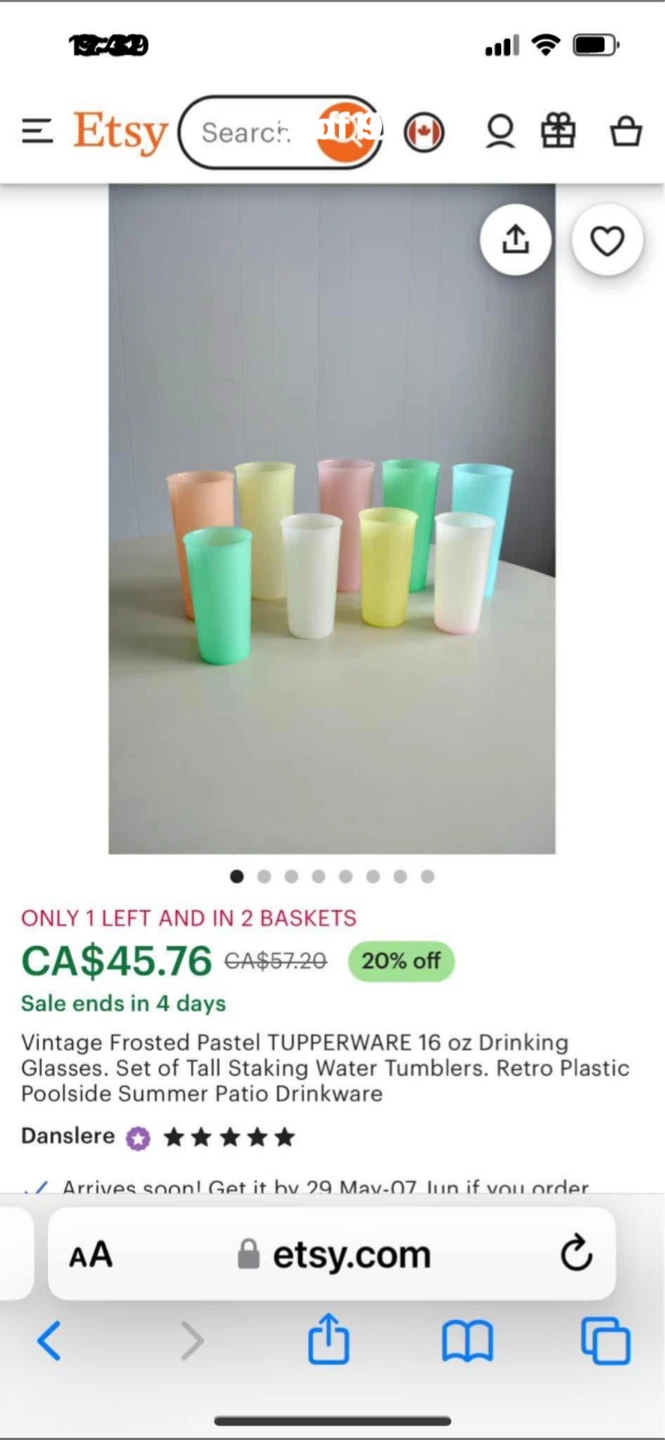The height and width of the screenshot is (1440, 665).
Task: Jump to the second photo dot
Action: click(x=264, y=876)
